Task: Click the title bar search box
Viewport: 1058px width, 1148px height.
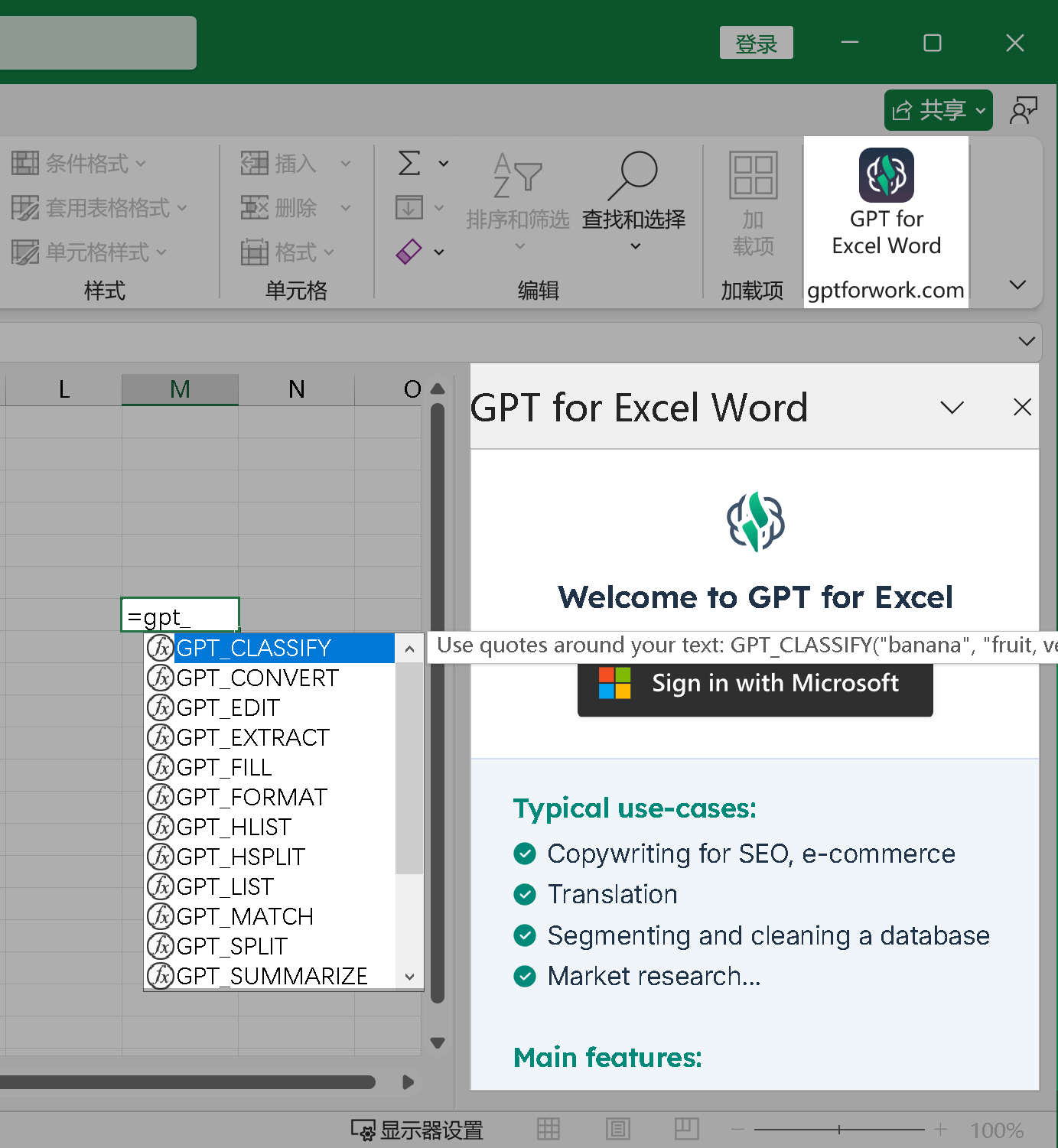Action: (98, 43)
